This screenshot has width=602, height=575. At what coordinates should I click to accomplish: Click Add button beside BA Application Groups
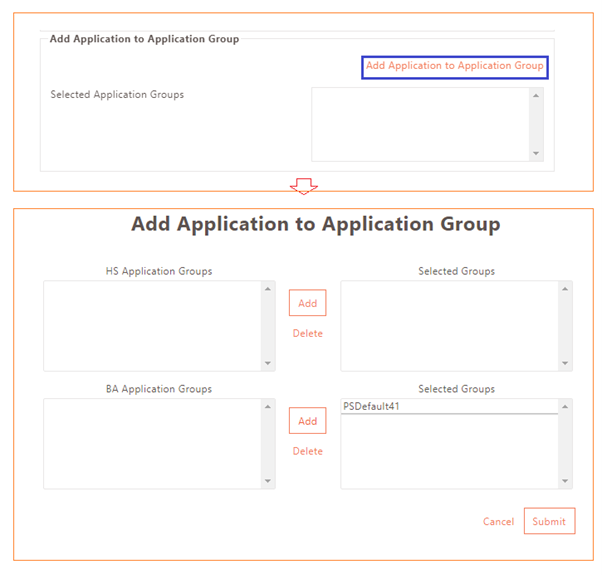click(x=308, y=421)
